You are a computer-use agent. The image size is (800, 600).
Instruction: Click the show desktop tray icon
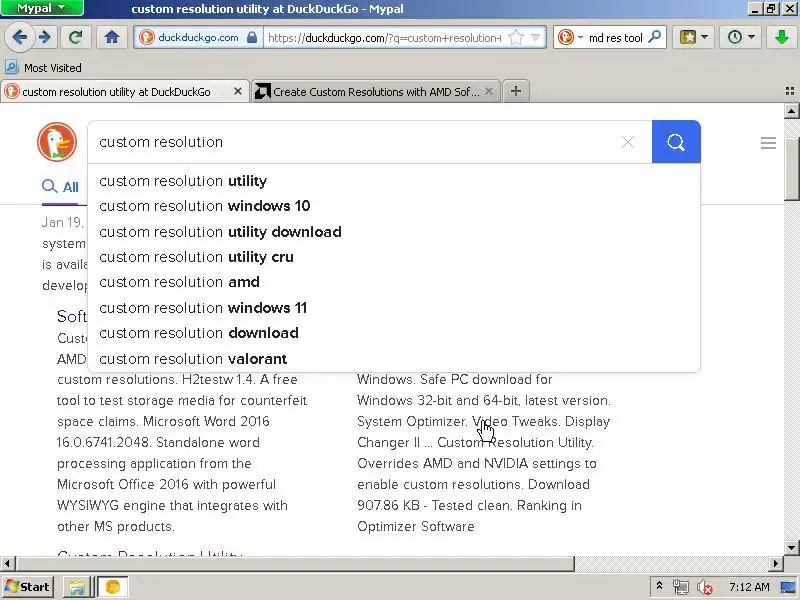click(x=789, y=587)
